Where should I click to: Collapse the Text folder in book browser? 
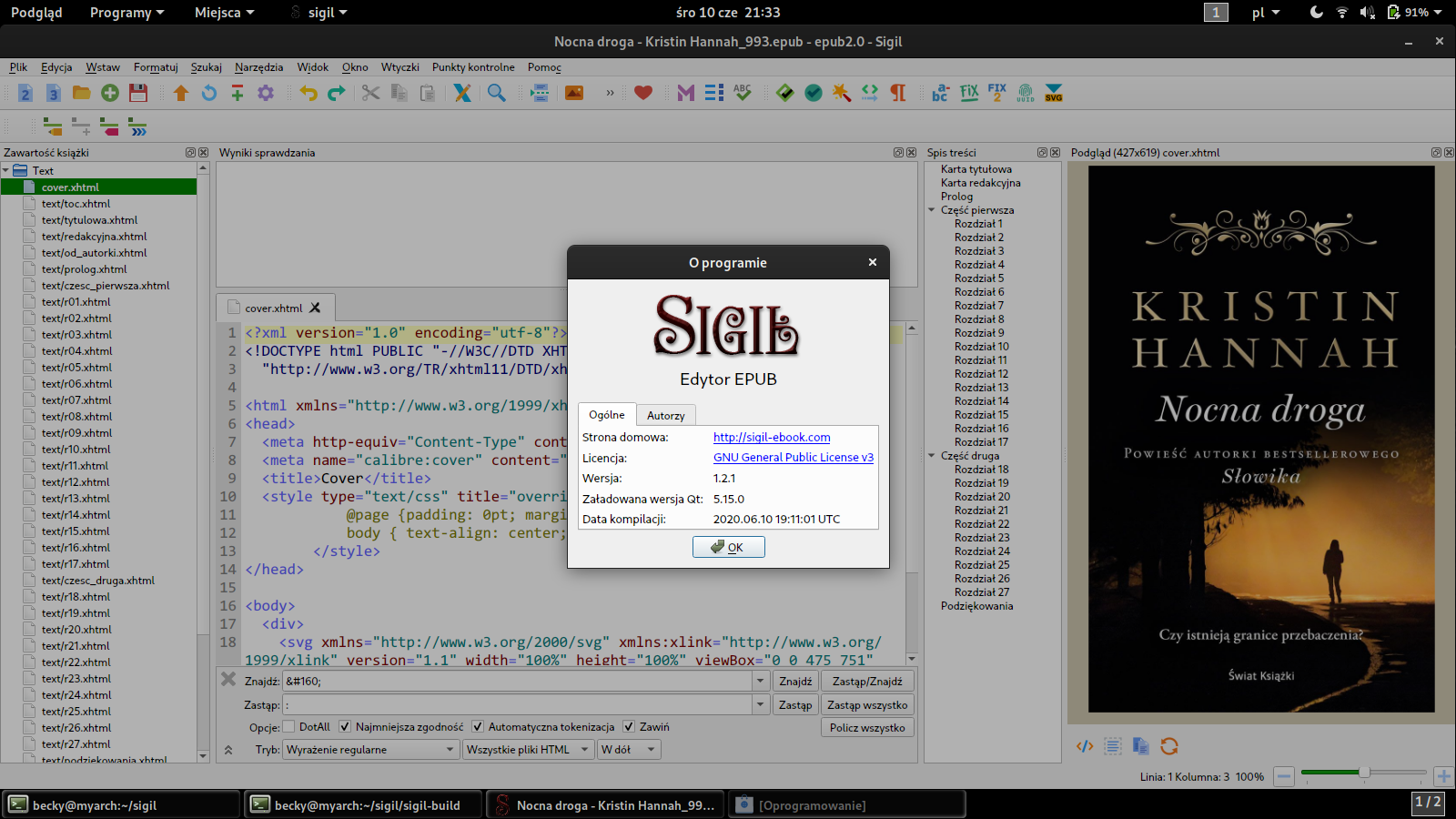6,171
